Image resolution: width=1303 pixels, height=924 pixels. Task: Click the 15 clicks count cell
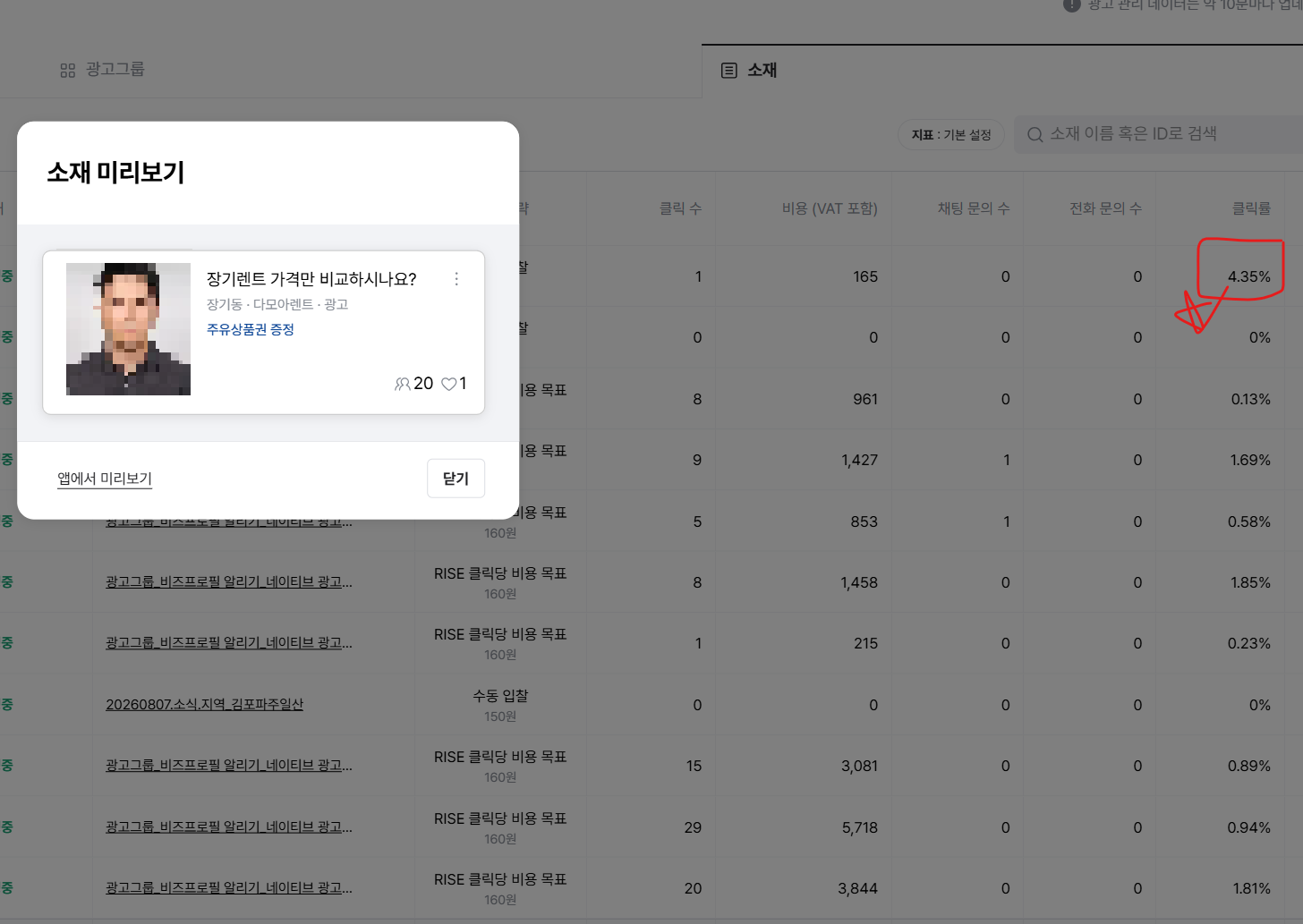click(x=694, y=766)
